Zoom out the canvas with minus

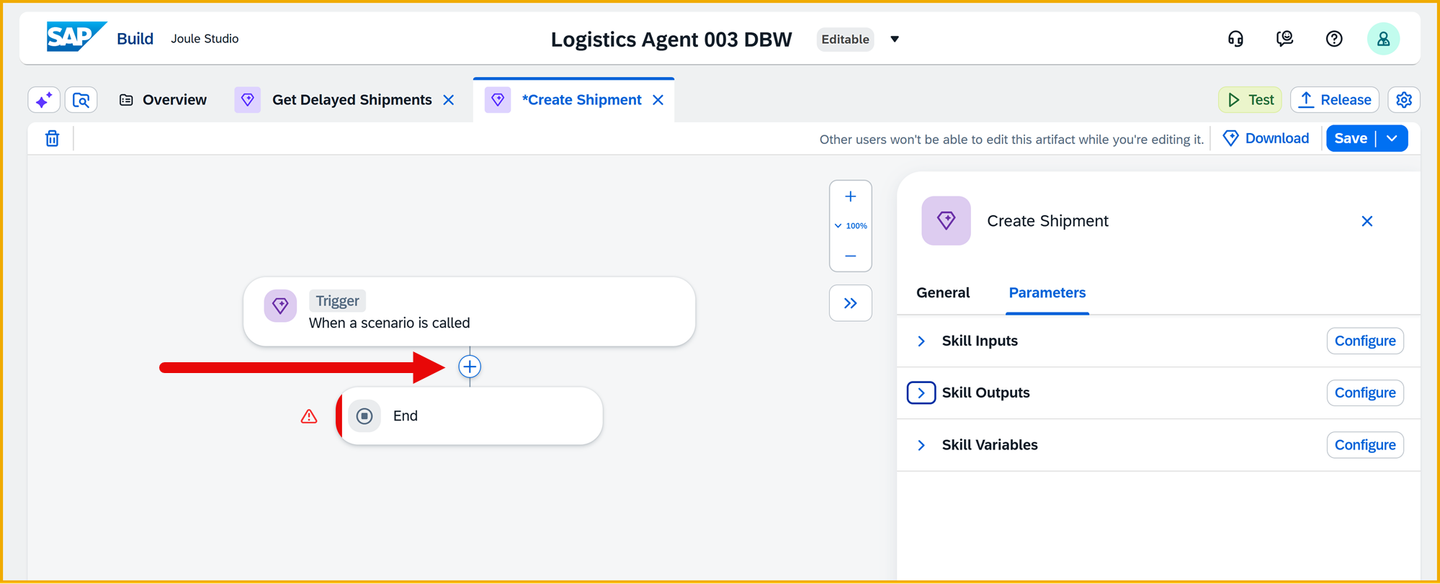(x=850, y=256)
